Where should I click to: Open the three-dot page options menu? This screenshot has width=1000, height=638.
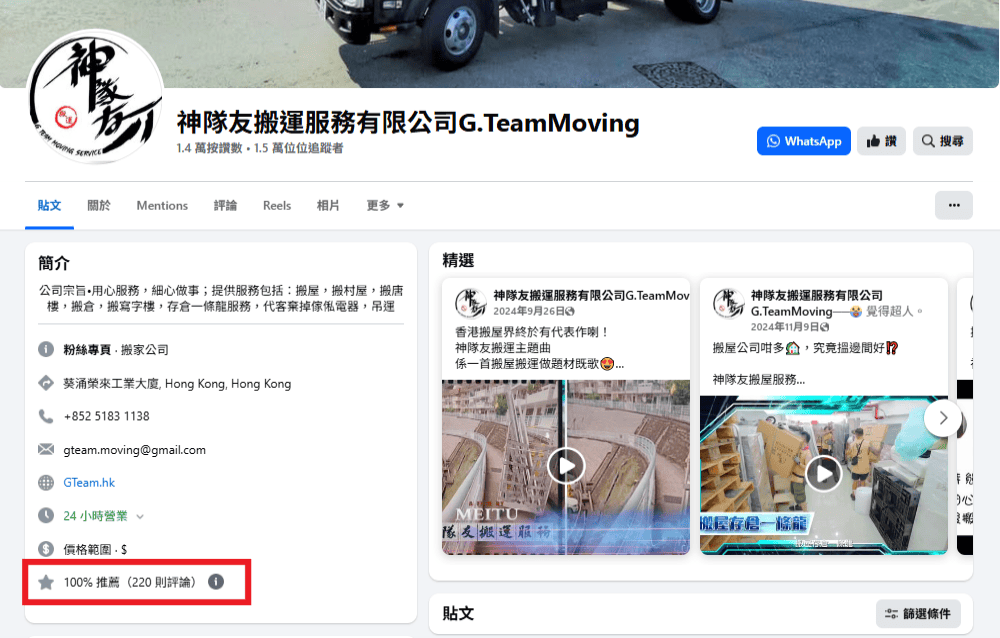pyautogui.click(x=953, y=205)
